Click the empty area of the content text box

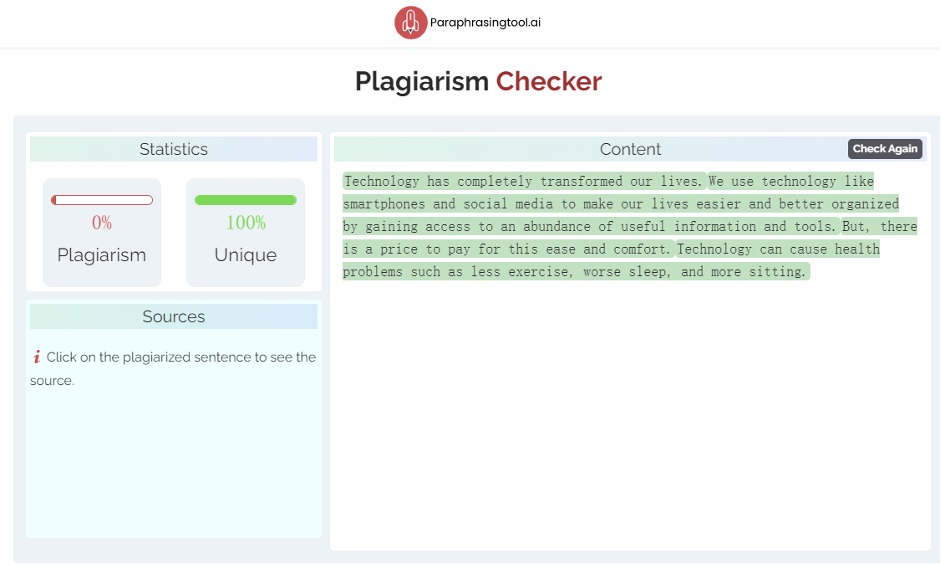[x=630, y=420]
